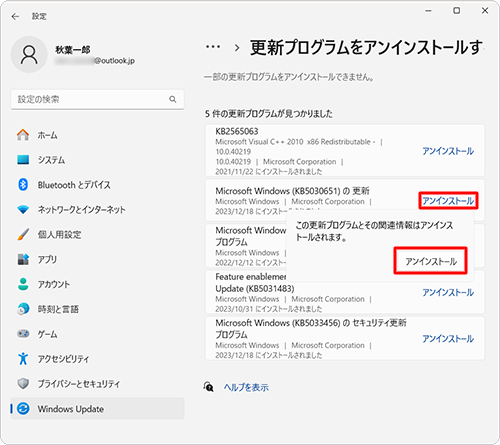Click the Bluetooth icon in the sidebar
The height and width of the screenshot is (445, 500).
(23, 184)
